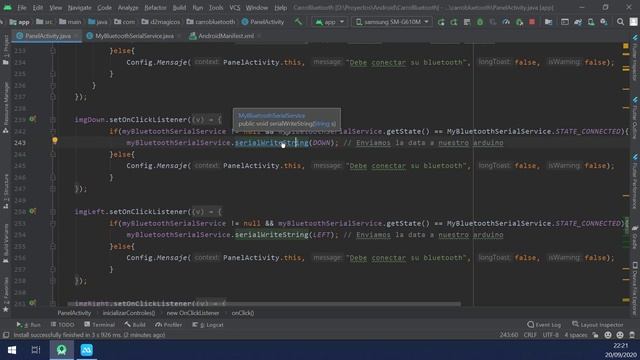Click Apply Changes and Restart Activity icon
Image resolution: width=640 pixels, height=360 pixels.
point(454,22)
